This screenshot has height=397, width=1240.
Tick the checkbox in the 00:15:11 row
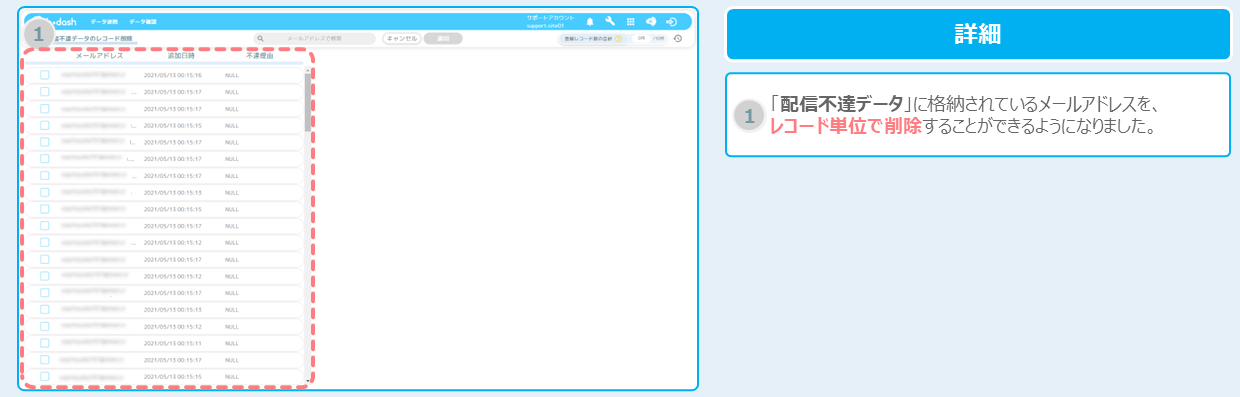tap(45, 343)
